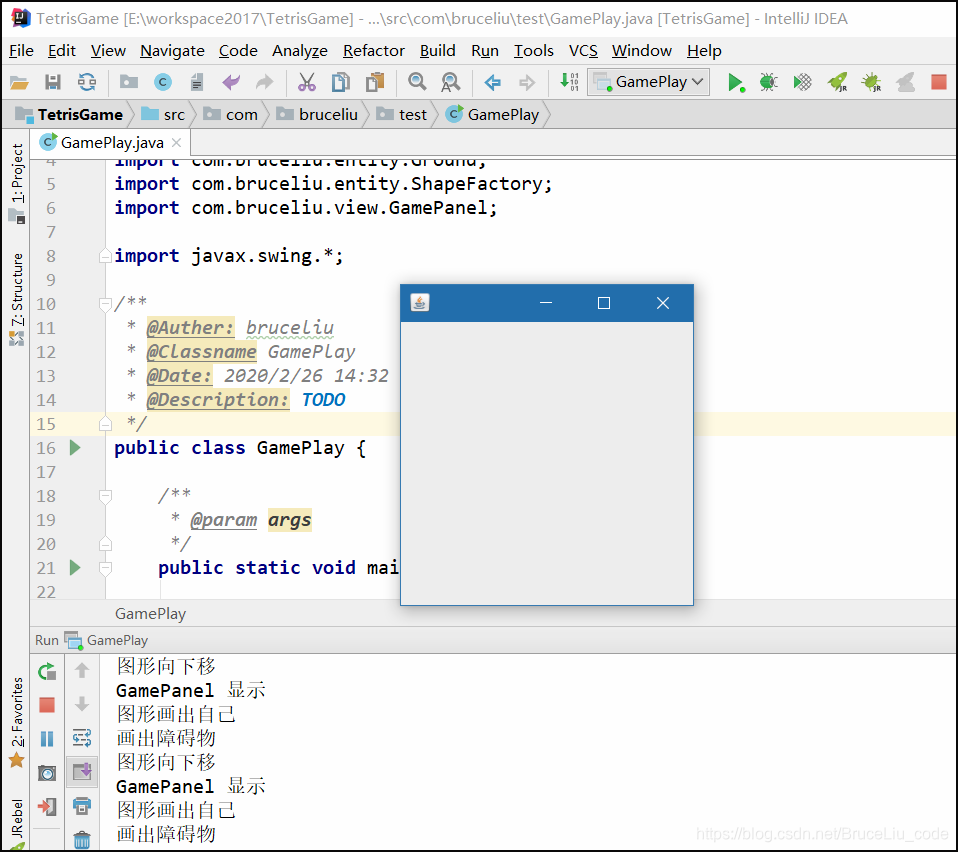Click bruceliu in the breadcrumb bar
The width and height of the screenshot is (958, 852).
[x=316, y=114]
